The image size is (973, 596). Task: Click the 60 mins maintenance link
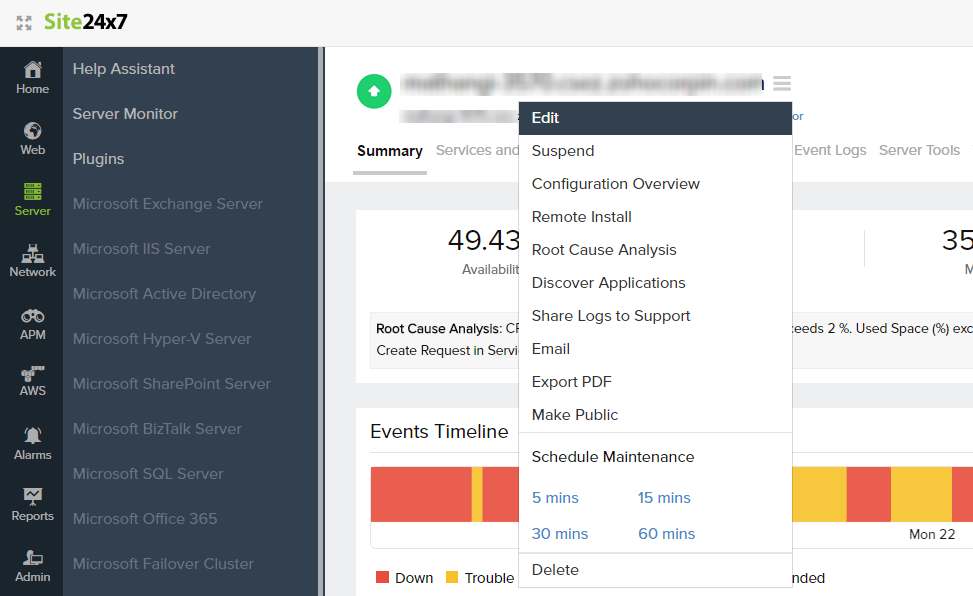click(x=666, y=534)
